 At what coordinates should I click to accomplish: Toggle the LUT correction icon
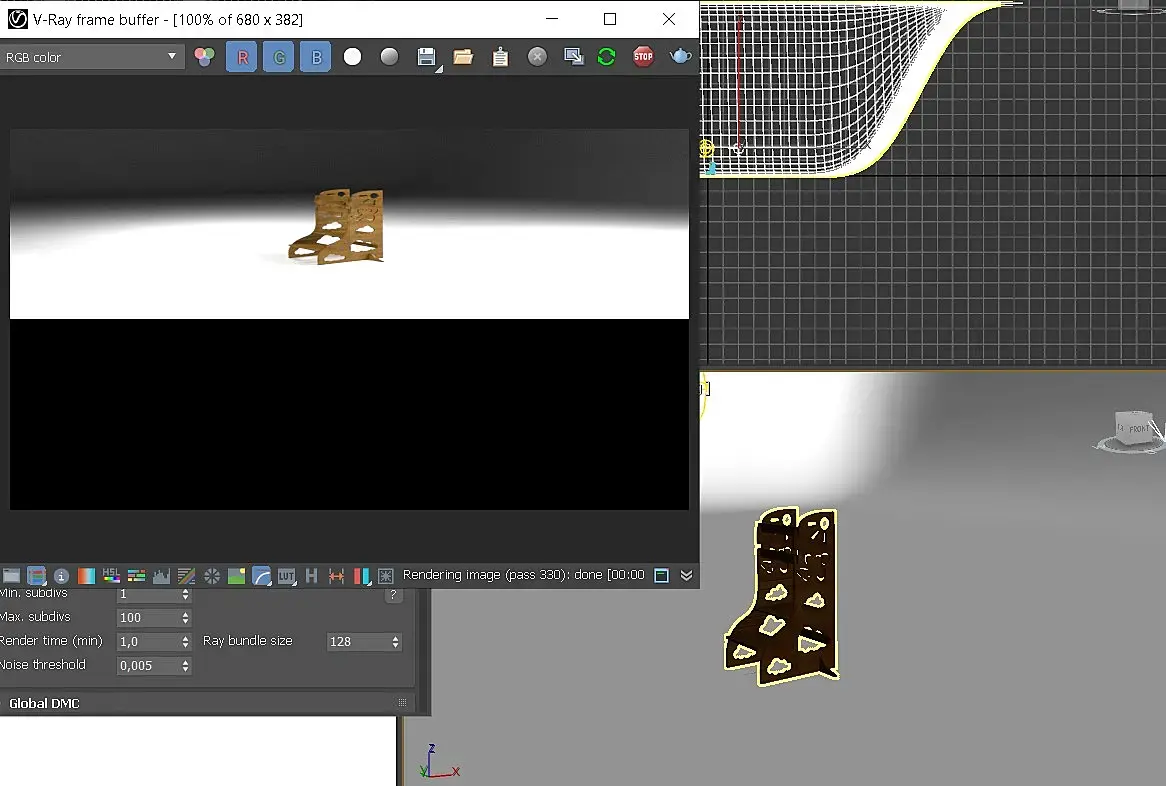point(286,576)
